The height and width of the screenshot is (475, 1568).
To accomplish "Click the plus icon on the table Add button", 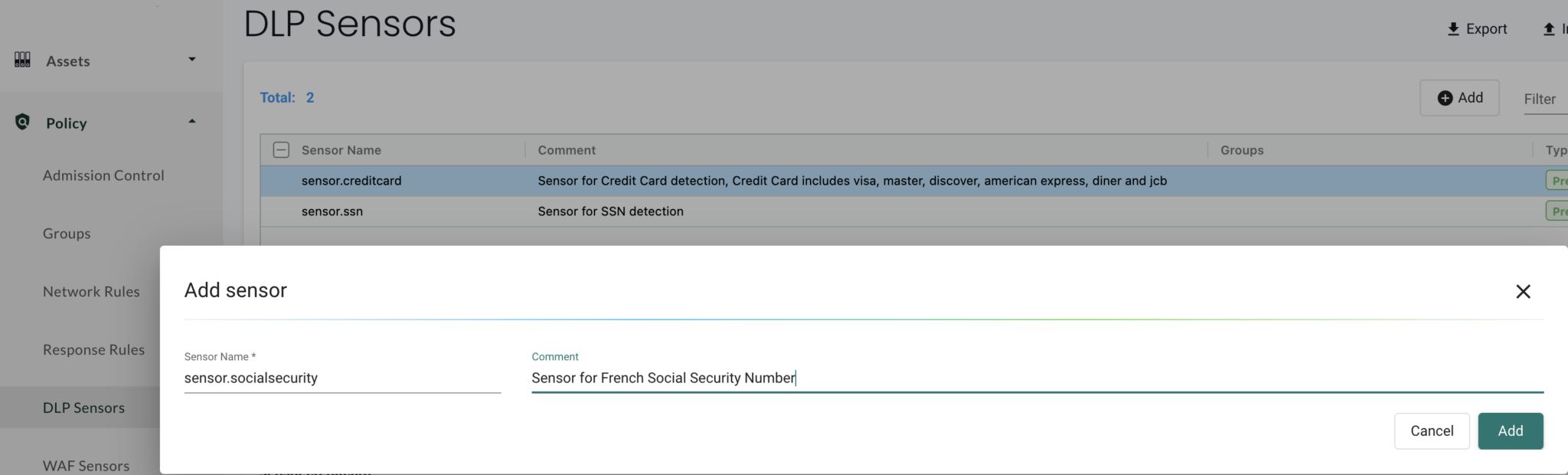I will (x=1445, y=98).
